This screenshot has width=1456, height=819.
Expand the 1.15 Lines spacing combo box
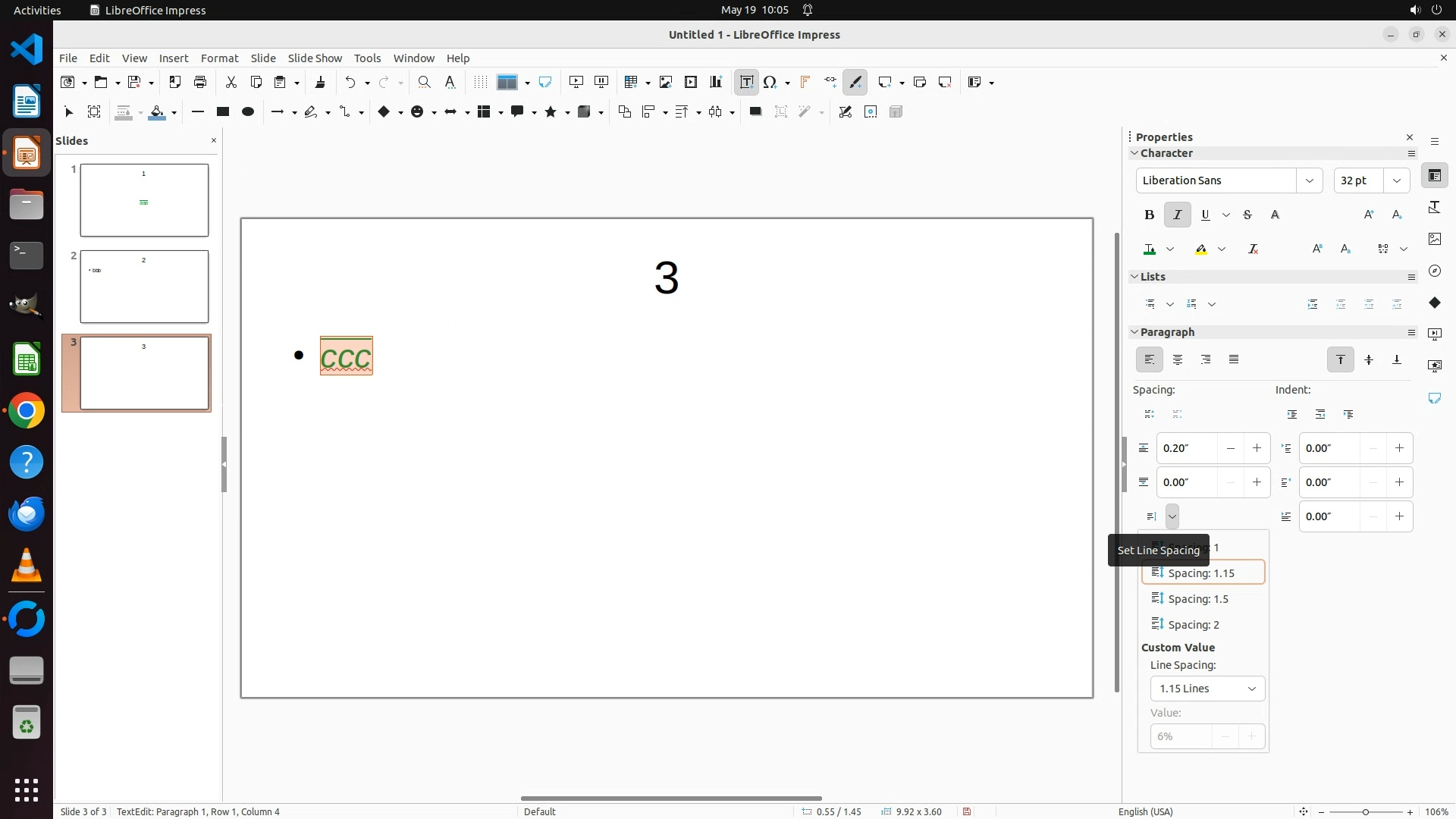click(1251, 689)
